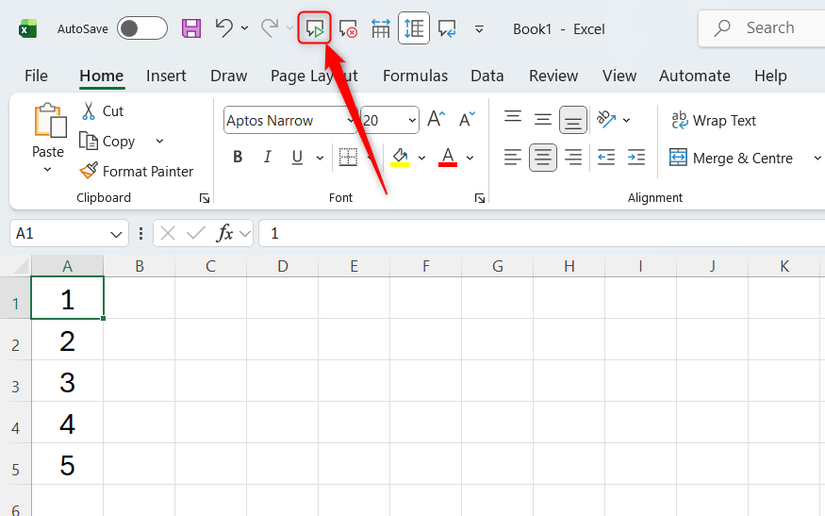Align text right

[x=573, y=157]
